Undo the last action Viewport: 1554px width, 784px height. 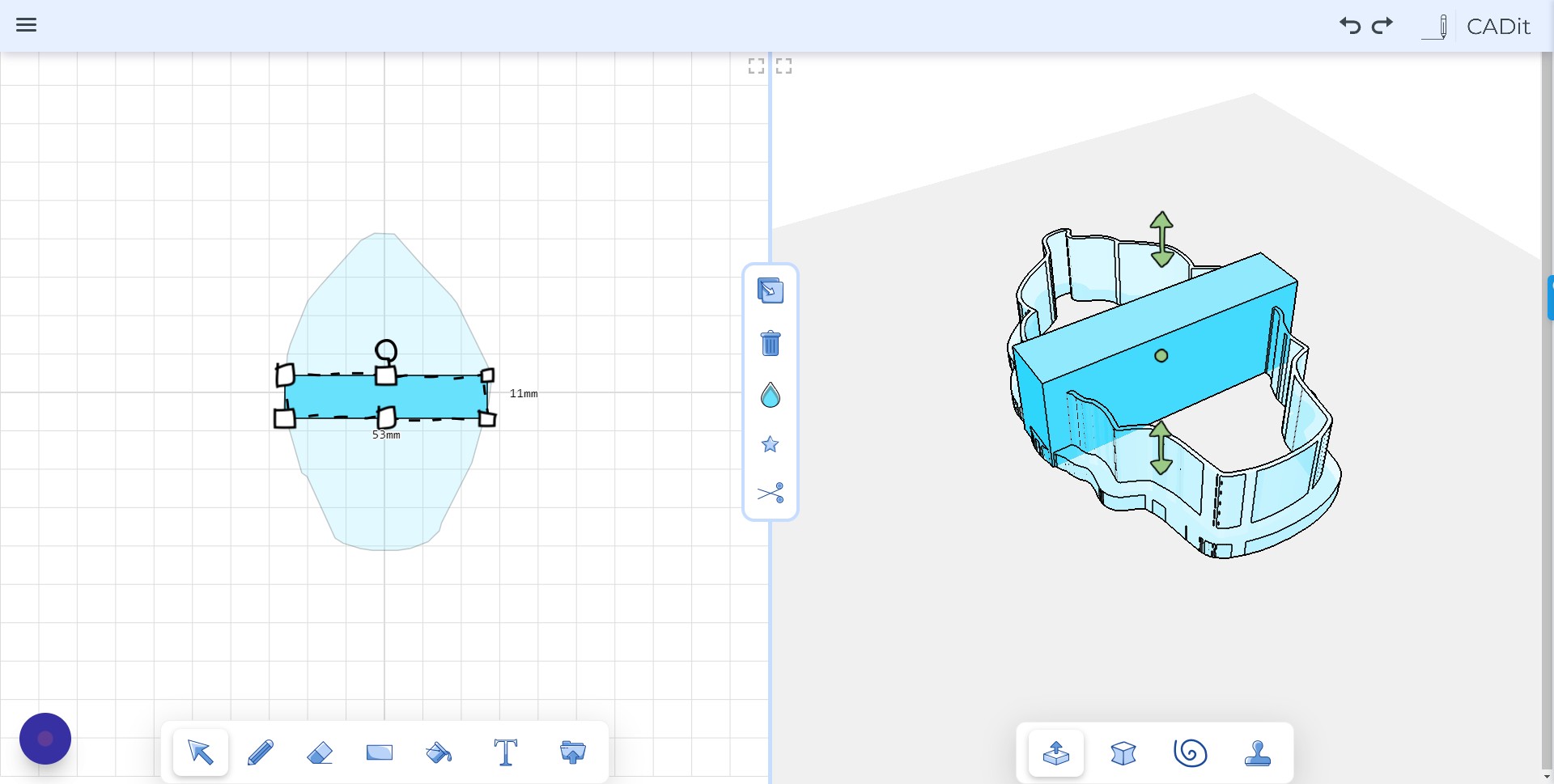1349,26
